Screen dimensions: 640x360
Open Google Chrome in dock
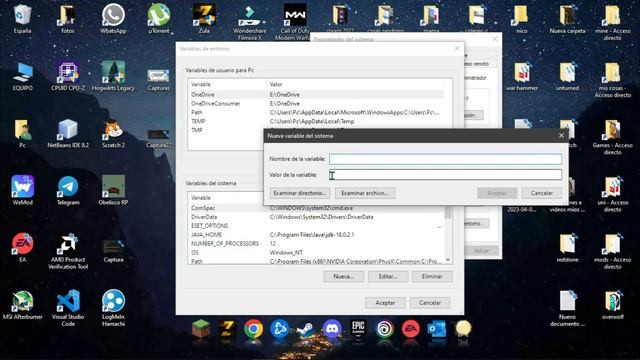(x=253, y=329)
